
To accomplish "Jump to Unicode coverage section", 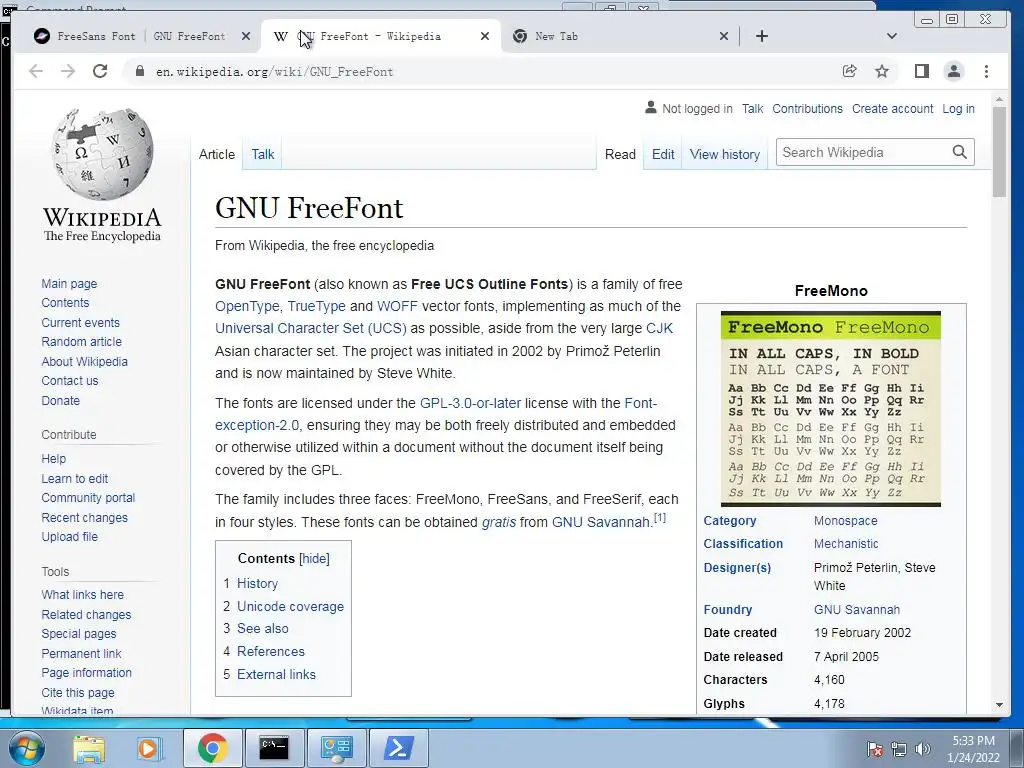I will pos(290,607).
